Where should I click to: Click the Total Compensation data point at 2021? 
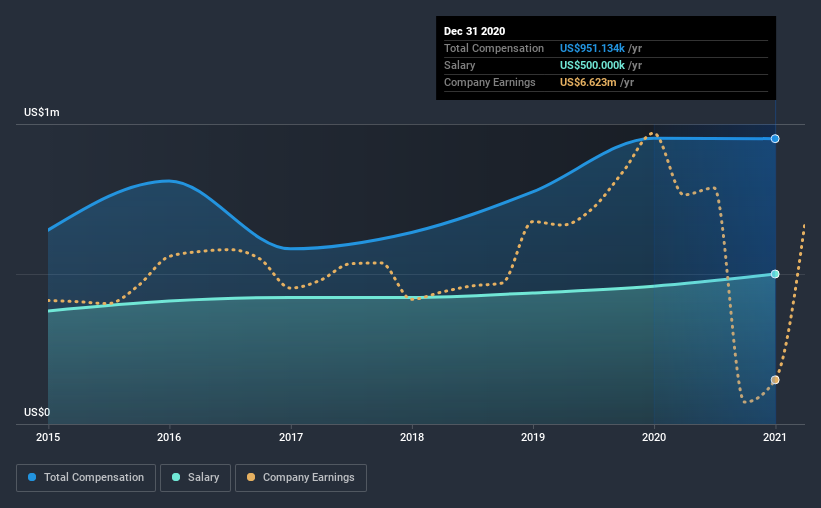pyautogui.click(x=775, y=139)
